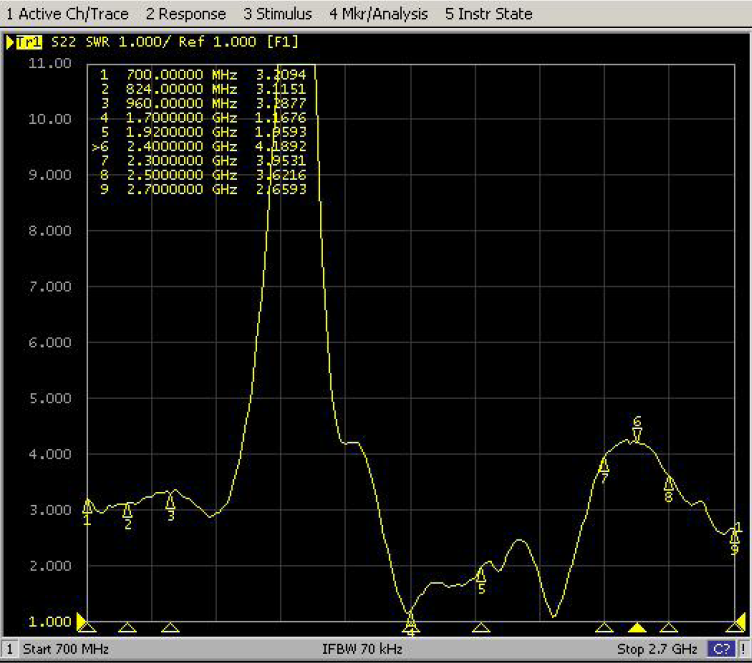Click the 5.000 Y-axis scale label

(50, 399)
